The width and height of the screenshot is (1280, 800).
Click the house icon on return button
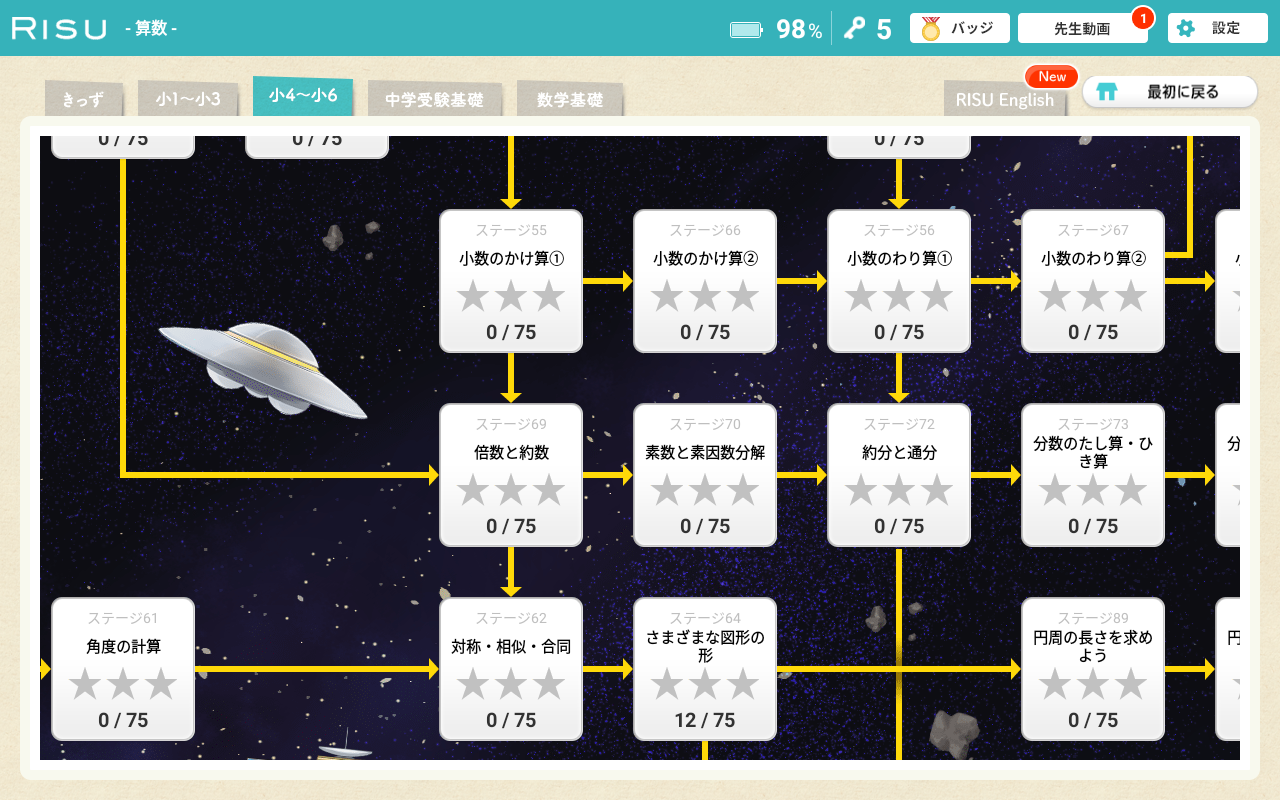pos(1106,92)
